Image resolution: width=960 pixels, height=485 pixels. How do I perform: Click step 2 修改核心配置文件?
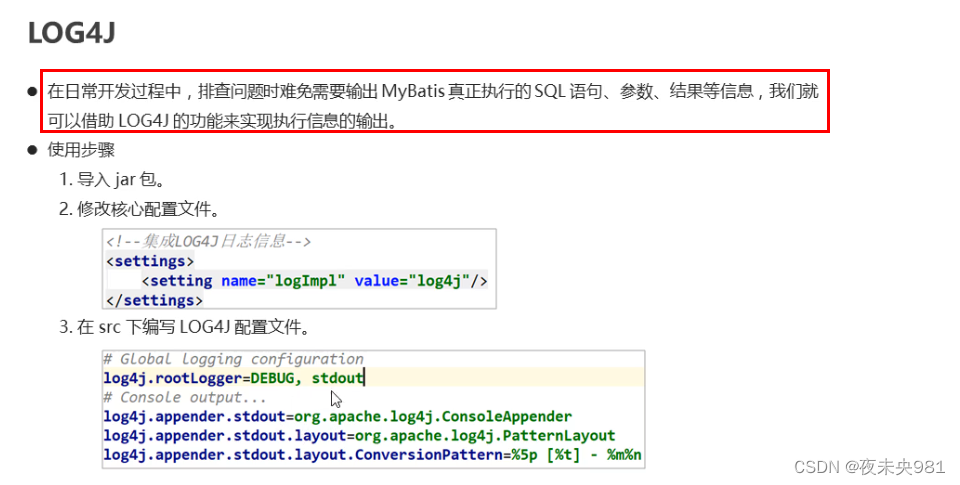point(139,209)
